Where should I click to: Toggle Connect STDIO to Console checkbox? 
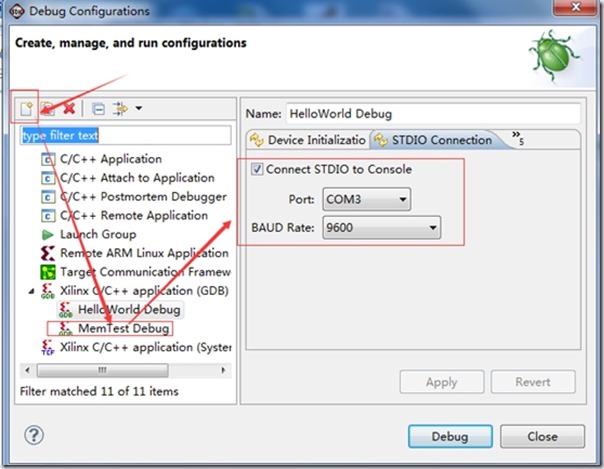(257, 169)
